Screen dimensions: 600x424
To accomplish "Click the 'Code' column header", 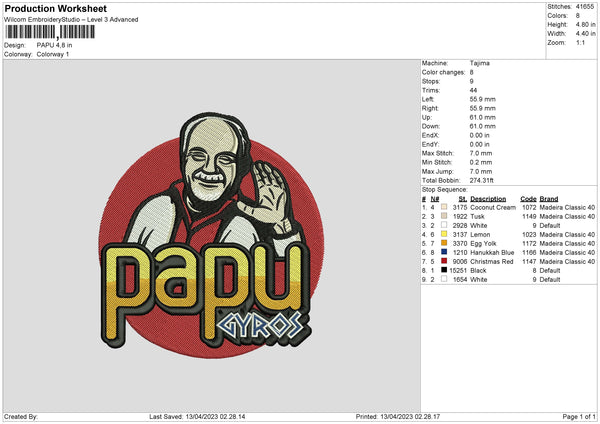I will pos(528,199).
